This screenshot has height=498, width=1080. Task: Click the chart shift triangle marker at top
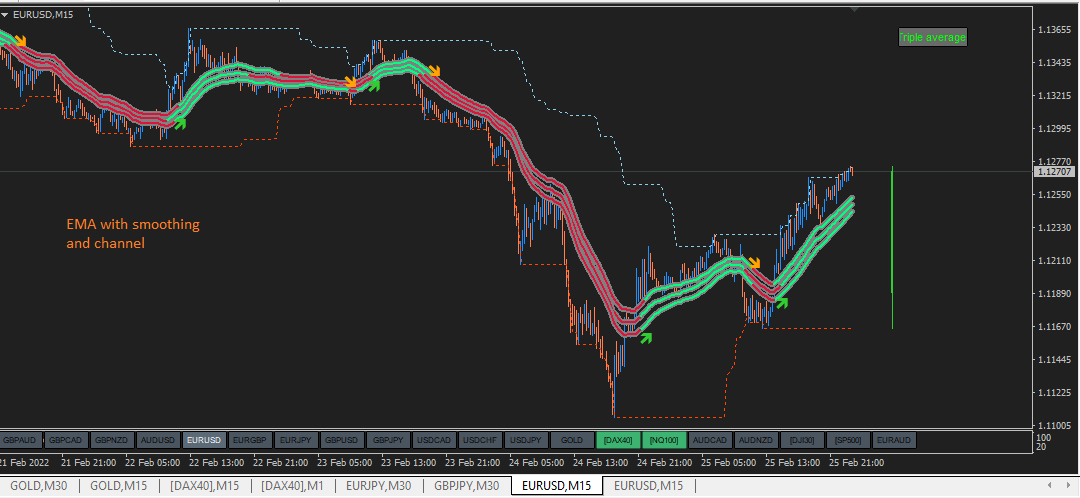tap(854, 10)
